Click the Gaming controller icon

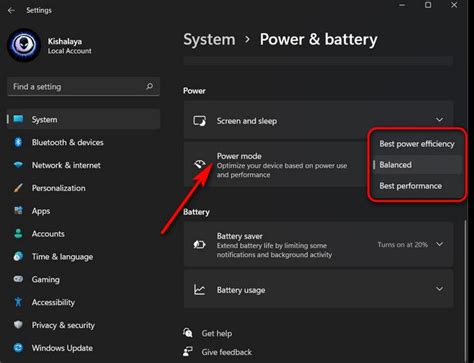click(18, 279)
